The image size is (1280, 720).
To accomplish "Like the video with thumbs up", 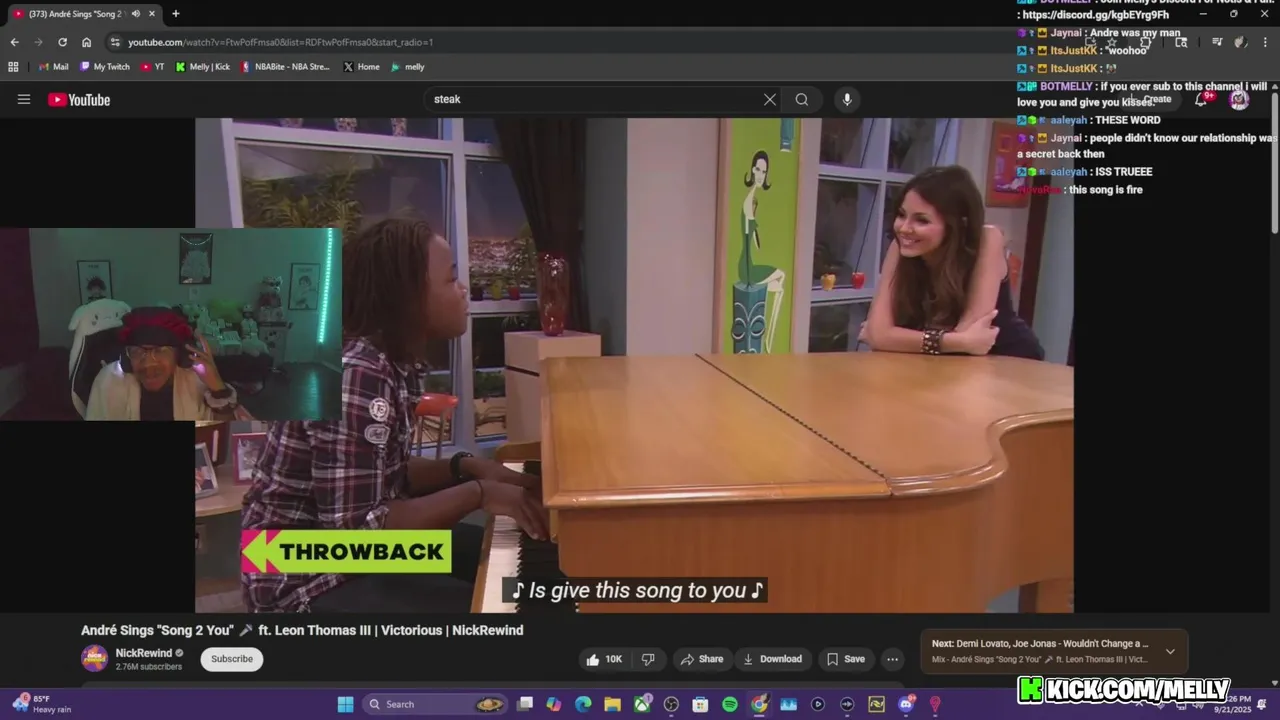I will click(x=593, y=659).
